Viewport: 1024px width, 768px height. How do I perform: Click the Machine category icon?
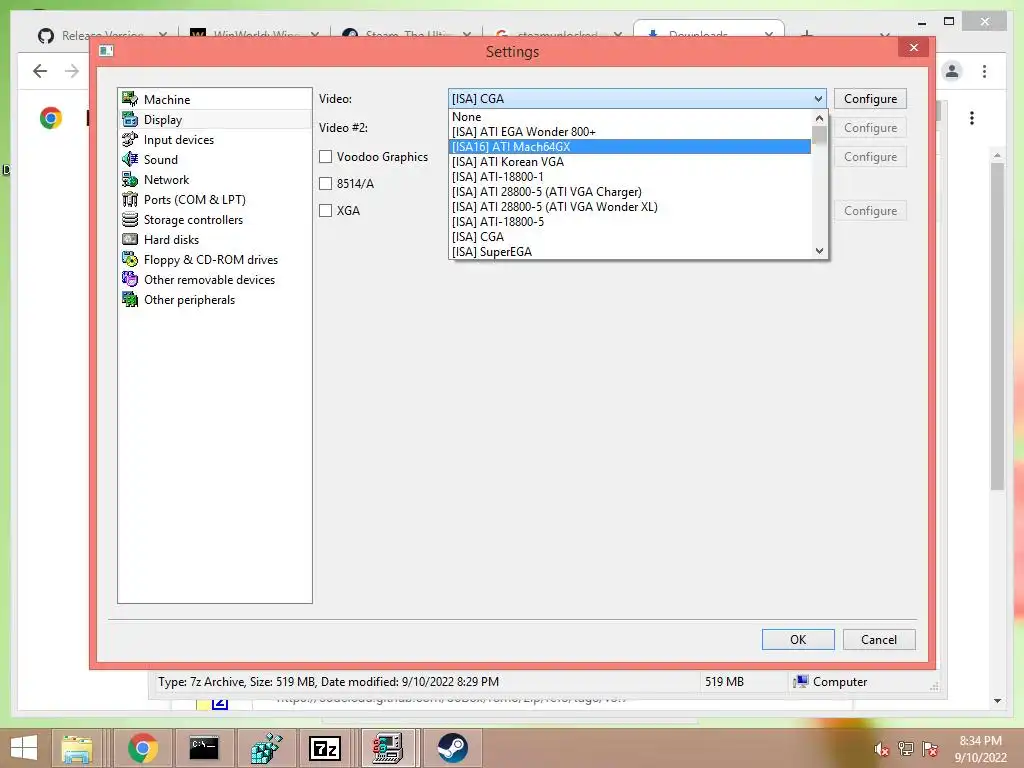click(x=130, y=99)
